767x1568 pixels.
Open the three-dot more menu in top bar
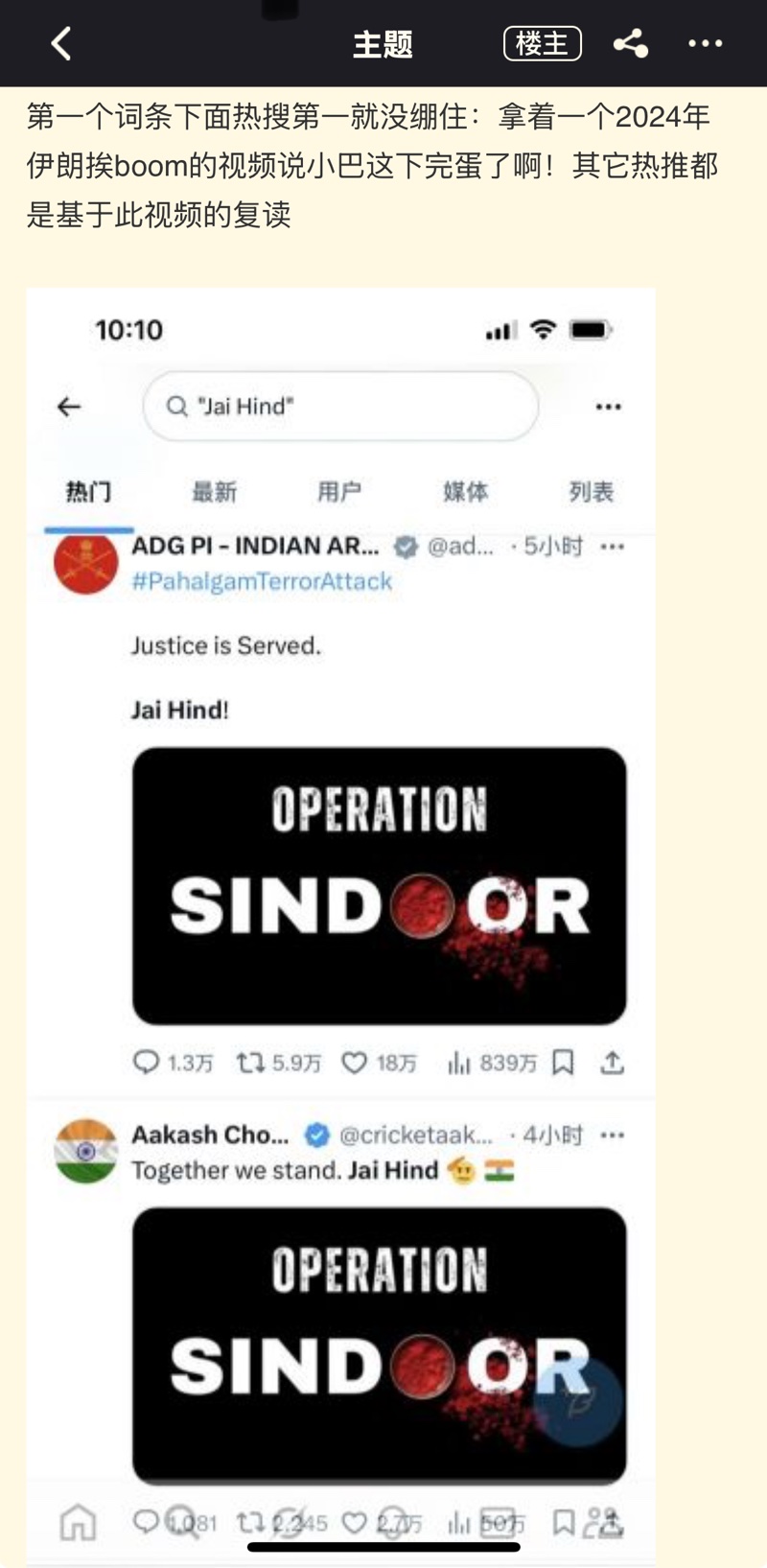706,43
